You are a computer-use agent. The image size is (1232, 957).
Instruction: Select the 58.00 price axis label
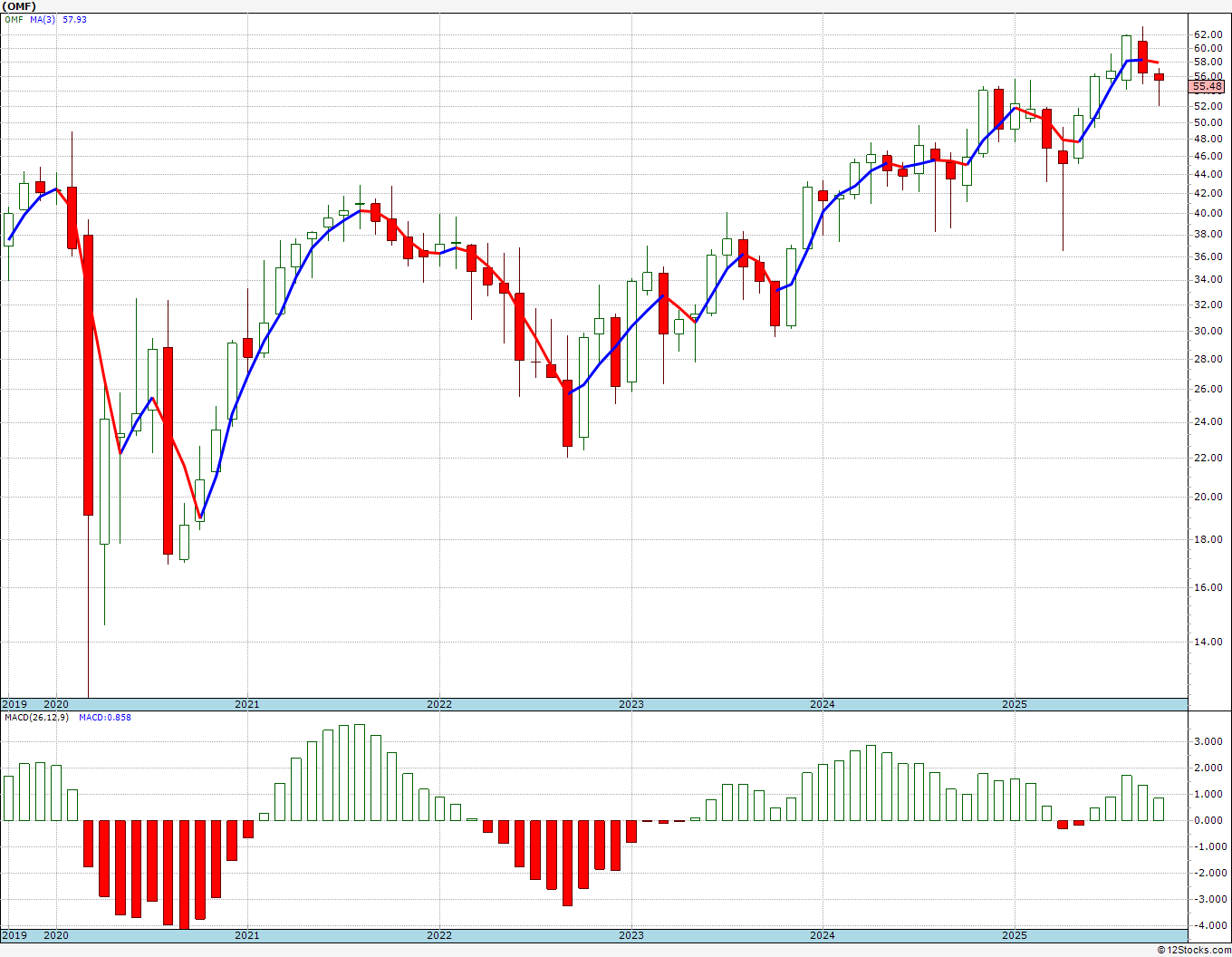point(1208,63)
